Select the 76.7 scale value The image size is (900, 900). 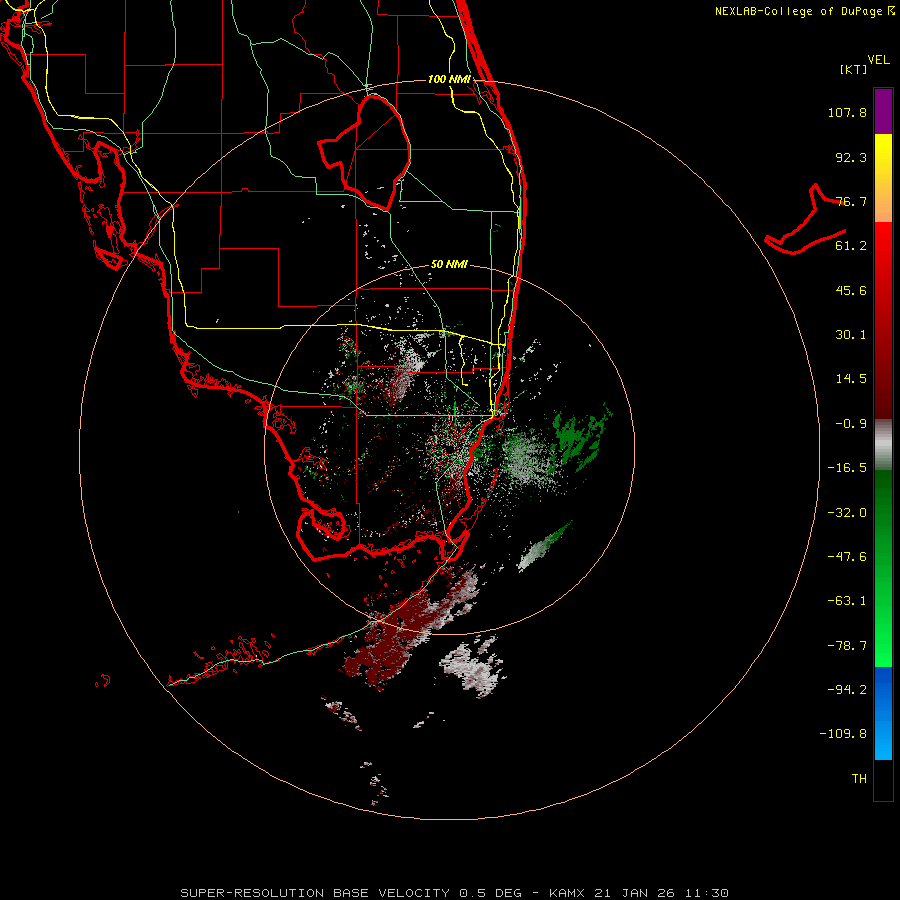(x=851, y=201)
